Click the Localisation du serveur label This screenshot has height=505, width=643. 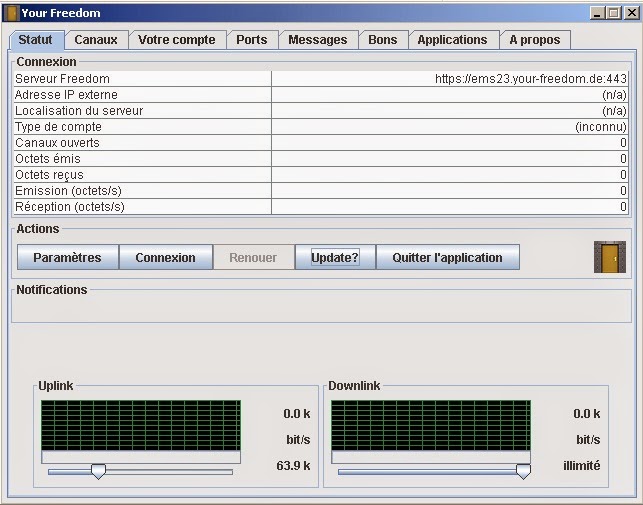click(x=79, y=111)
